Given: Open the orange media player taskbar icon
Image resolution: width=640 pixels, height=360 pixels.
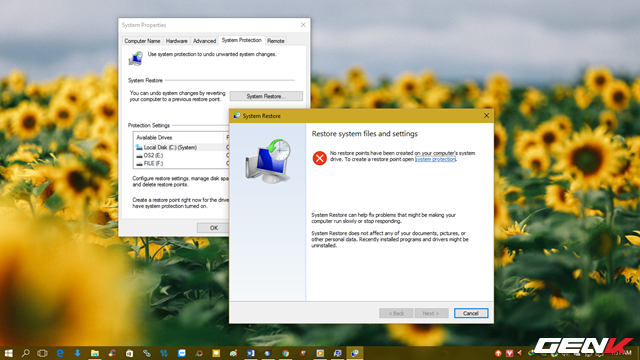Looking at the screenshot, I should (x=320, y=353).
